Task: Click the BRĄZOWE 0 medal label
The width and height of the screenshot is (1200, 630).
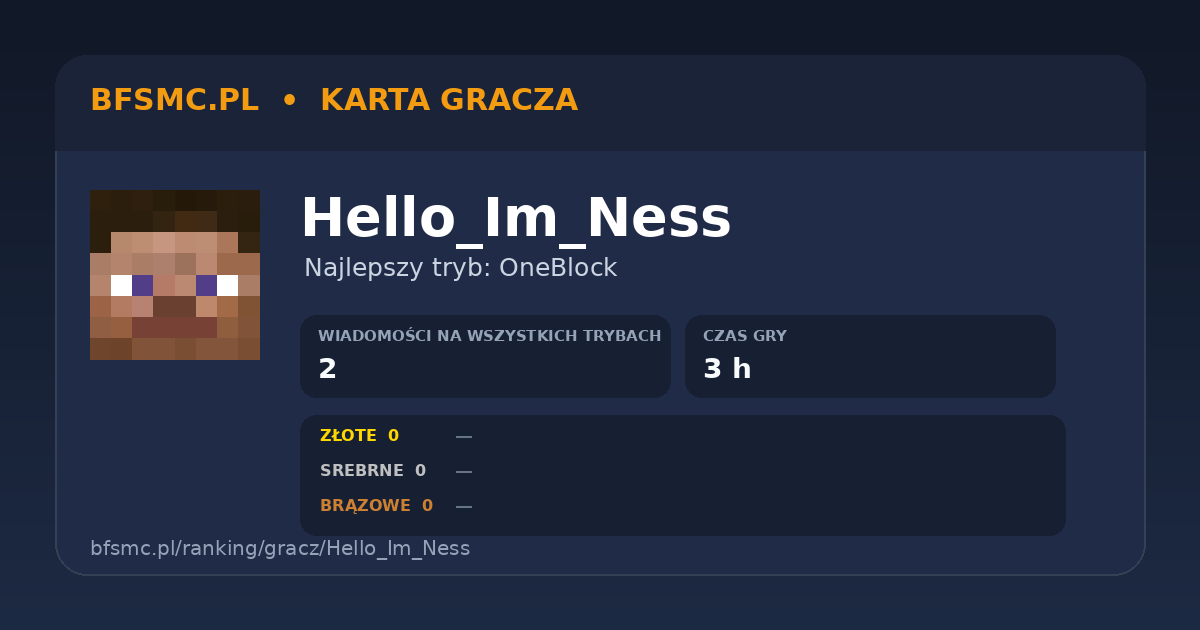Action: (x=376, y=506)
